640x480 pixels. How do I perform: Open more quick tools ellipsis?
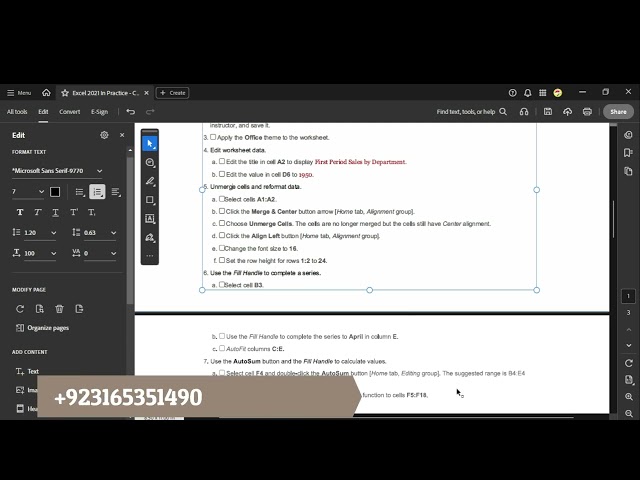point(150,256)
